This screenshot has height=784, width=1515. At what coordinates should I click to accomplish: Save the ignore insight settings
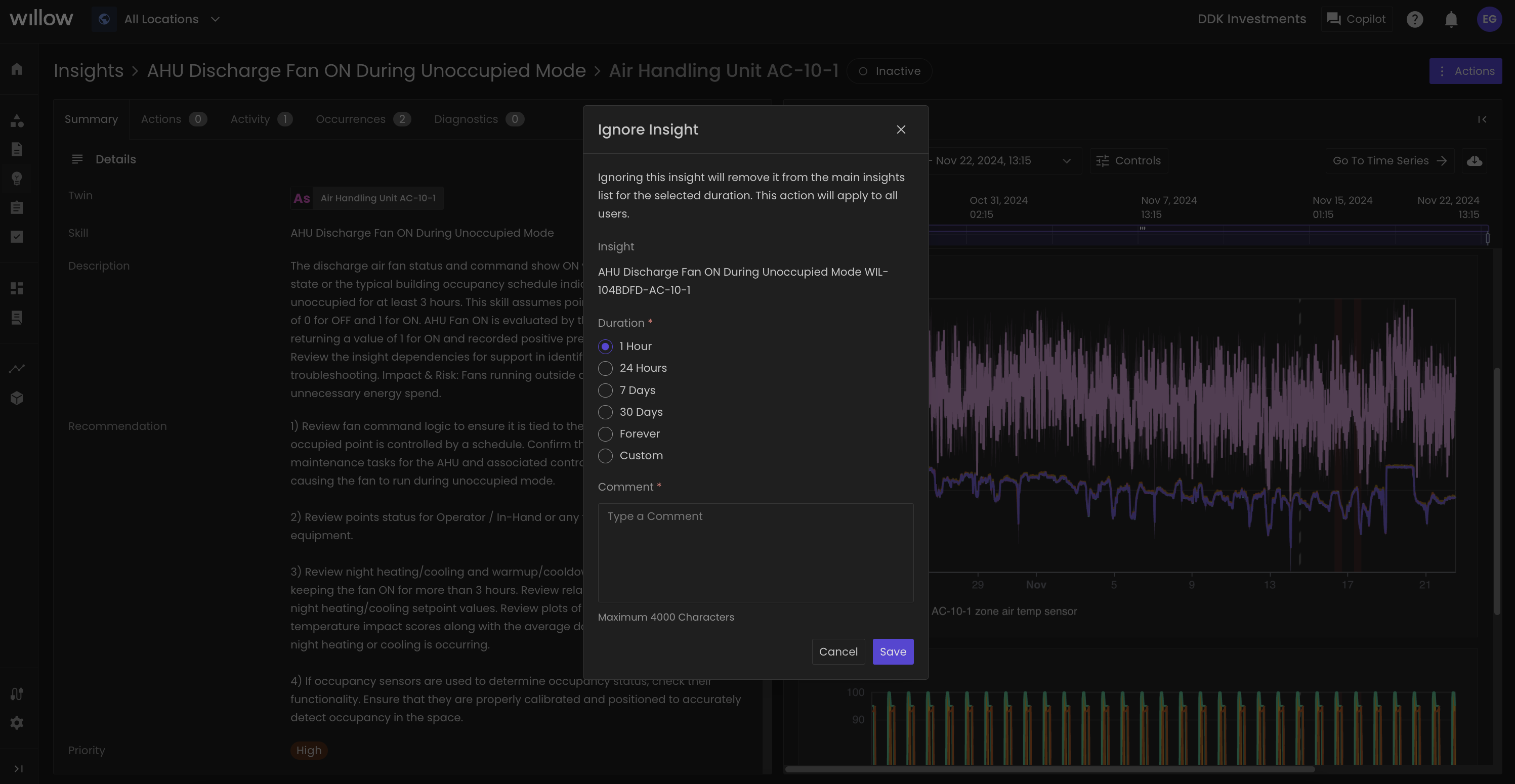point(893,651)
